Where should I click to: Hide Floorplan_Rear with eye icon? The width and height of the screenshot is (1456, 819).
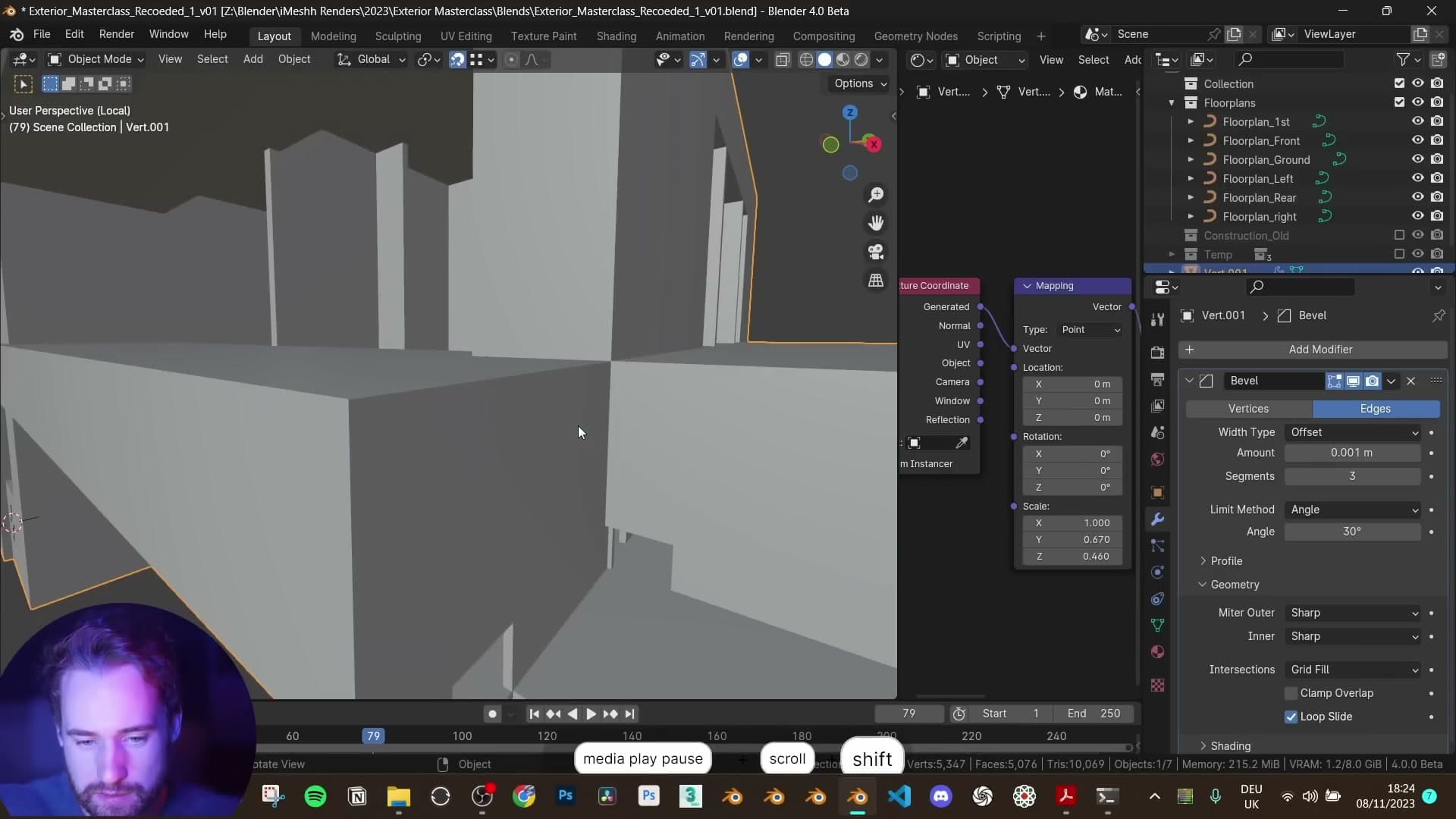point(1417,197)
